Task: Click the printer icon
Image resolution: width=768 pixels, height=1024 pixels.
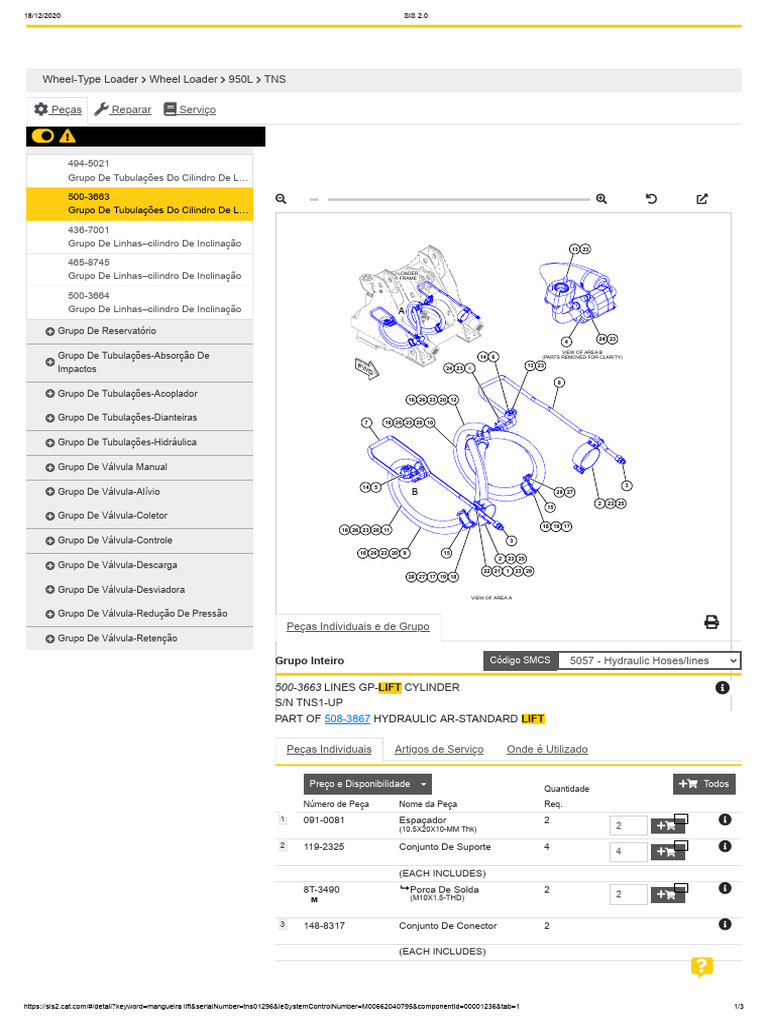Action: [711, 622]
